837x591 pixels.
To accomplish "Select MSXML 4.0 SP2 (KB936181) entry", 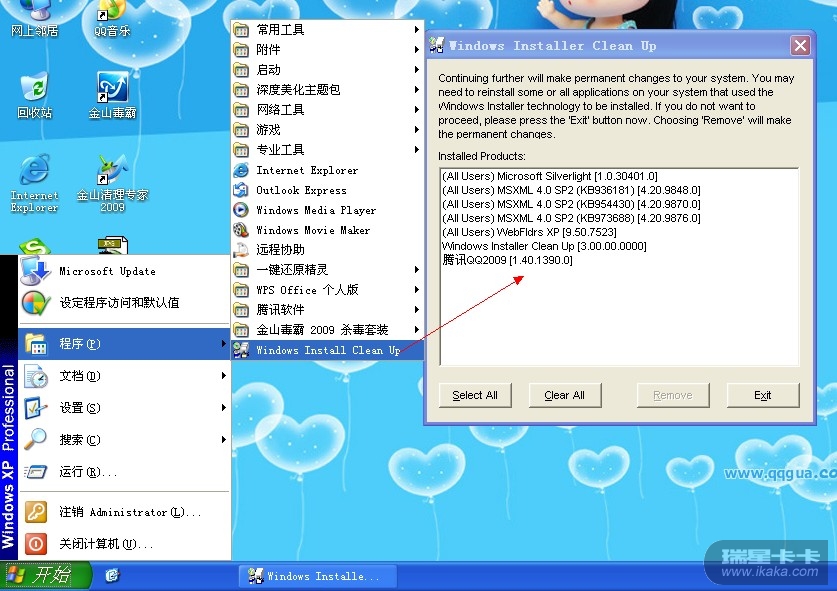I will (571, 190).
